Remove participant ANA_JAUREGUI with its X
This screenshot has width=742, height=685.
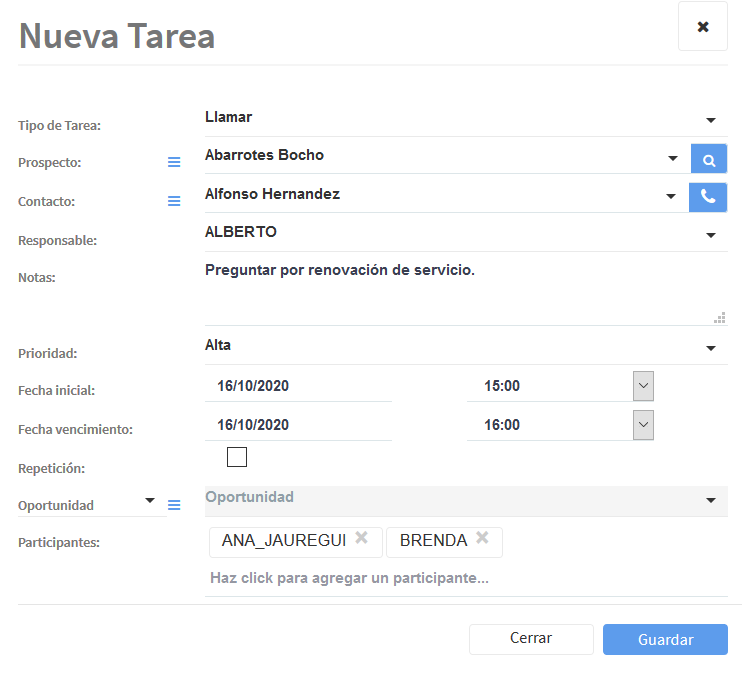362,539
